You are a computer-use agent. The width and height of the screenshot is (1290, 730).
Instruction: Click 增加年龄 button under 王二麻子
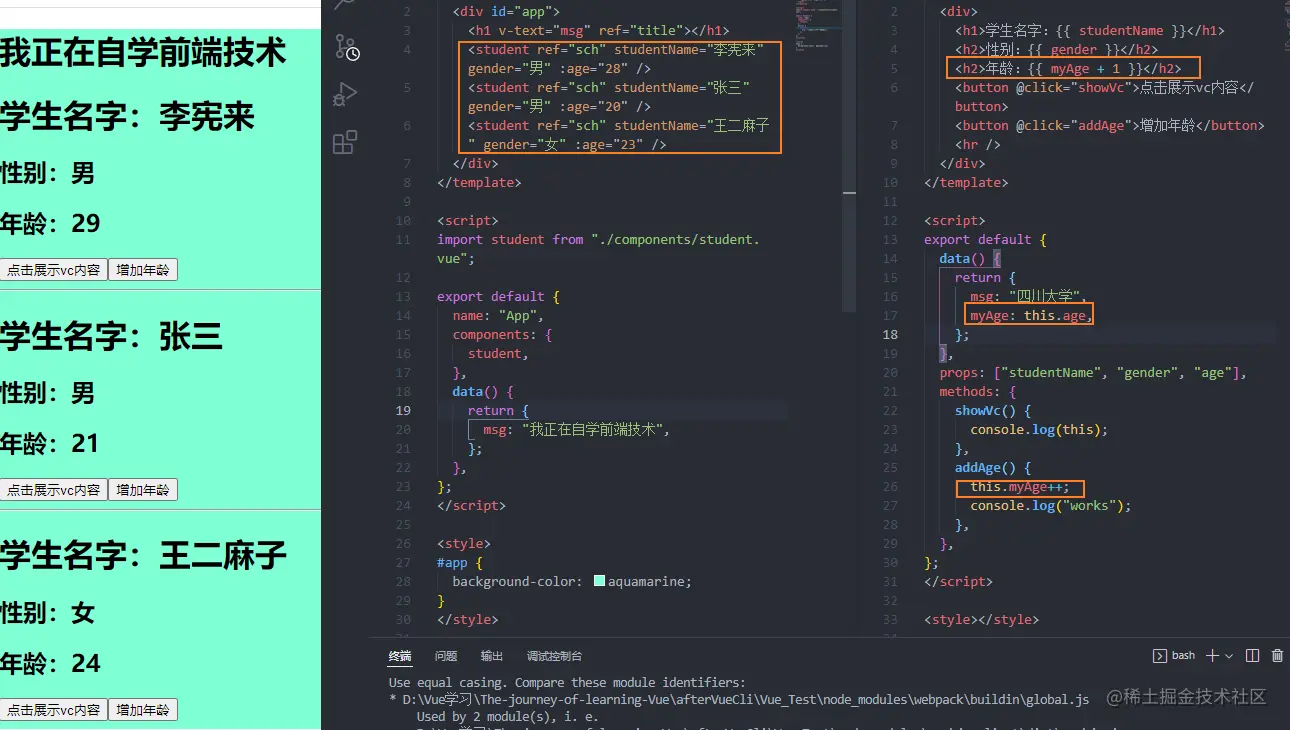point(143,710)
